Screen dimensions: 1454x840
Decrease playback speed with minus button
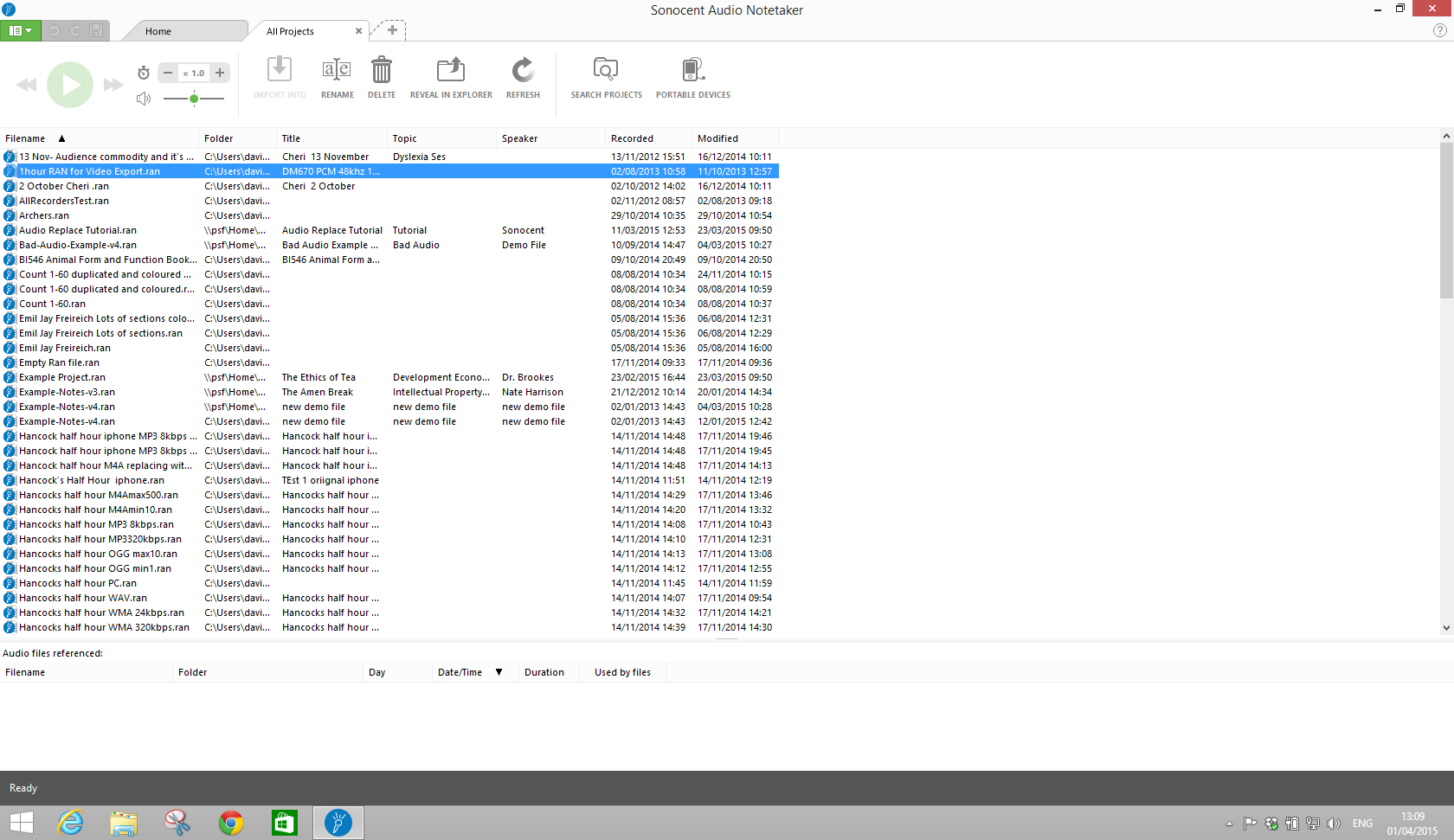[168, 73]
